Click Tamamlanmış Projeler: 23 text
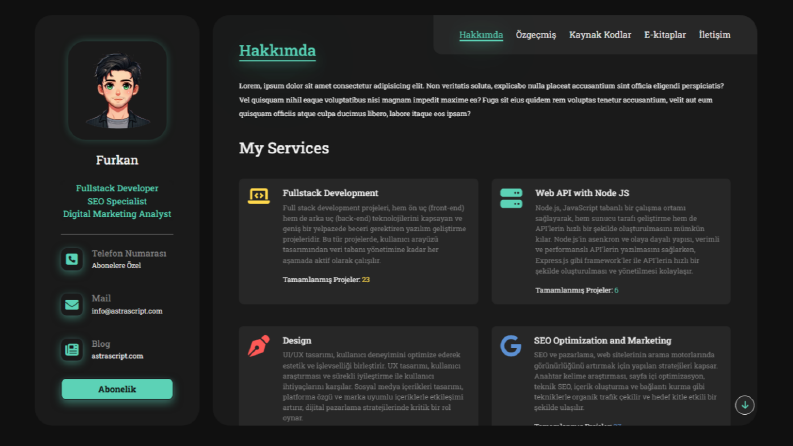The image size is (793, 446). pyautogui.click(x=326, y=280)
